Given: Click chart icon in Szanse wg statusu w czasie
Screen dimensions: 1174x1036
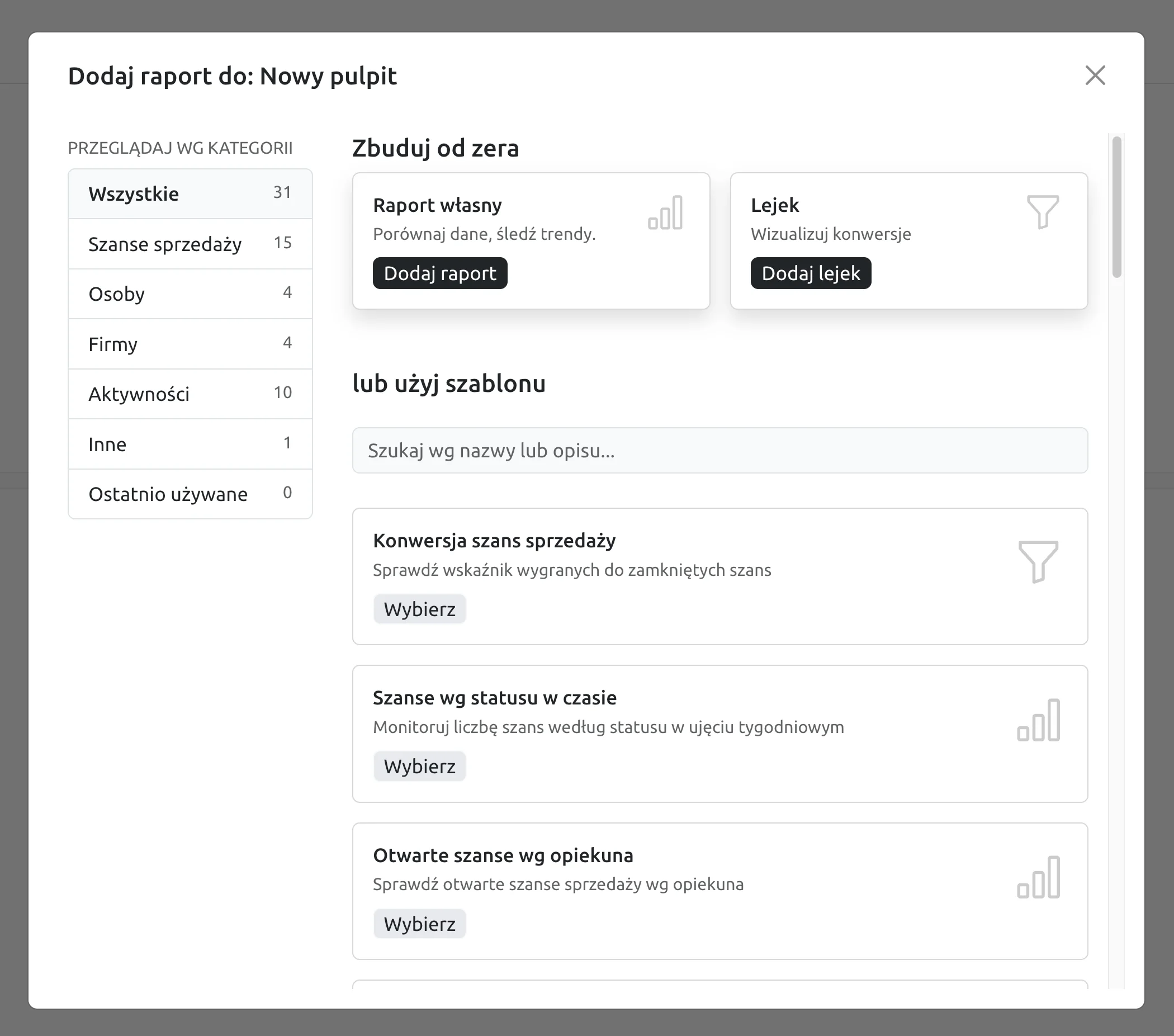Looking at the screenshot, I should 1038,720.
